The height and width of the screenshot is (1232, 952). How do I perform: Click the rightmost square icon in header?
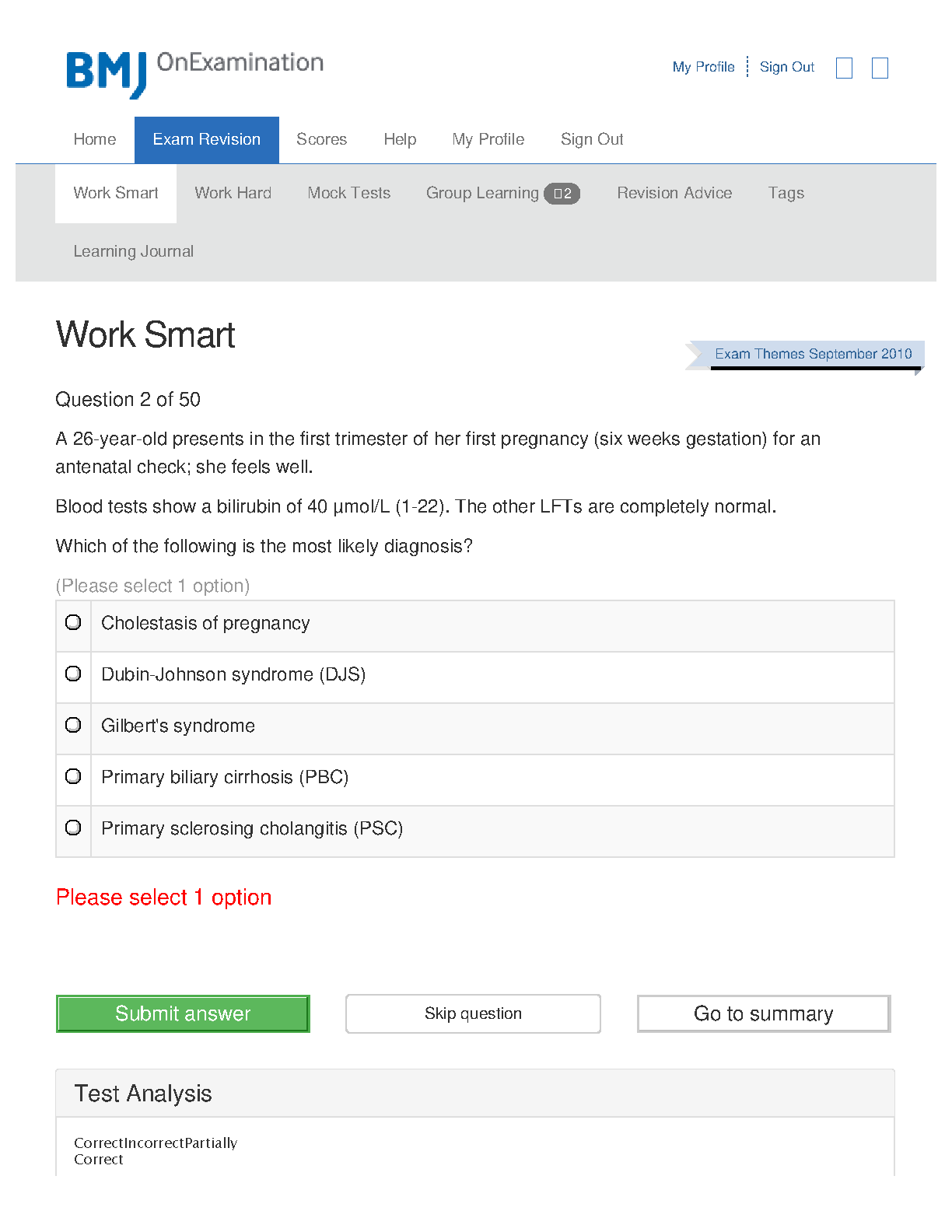point(880,68)
